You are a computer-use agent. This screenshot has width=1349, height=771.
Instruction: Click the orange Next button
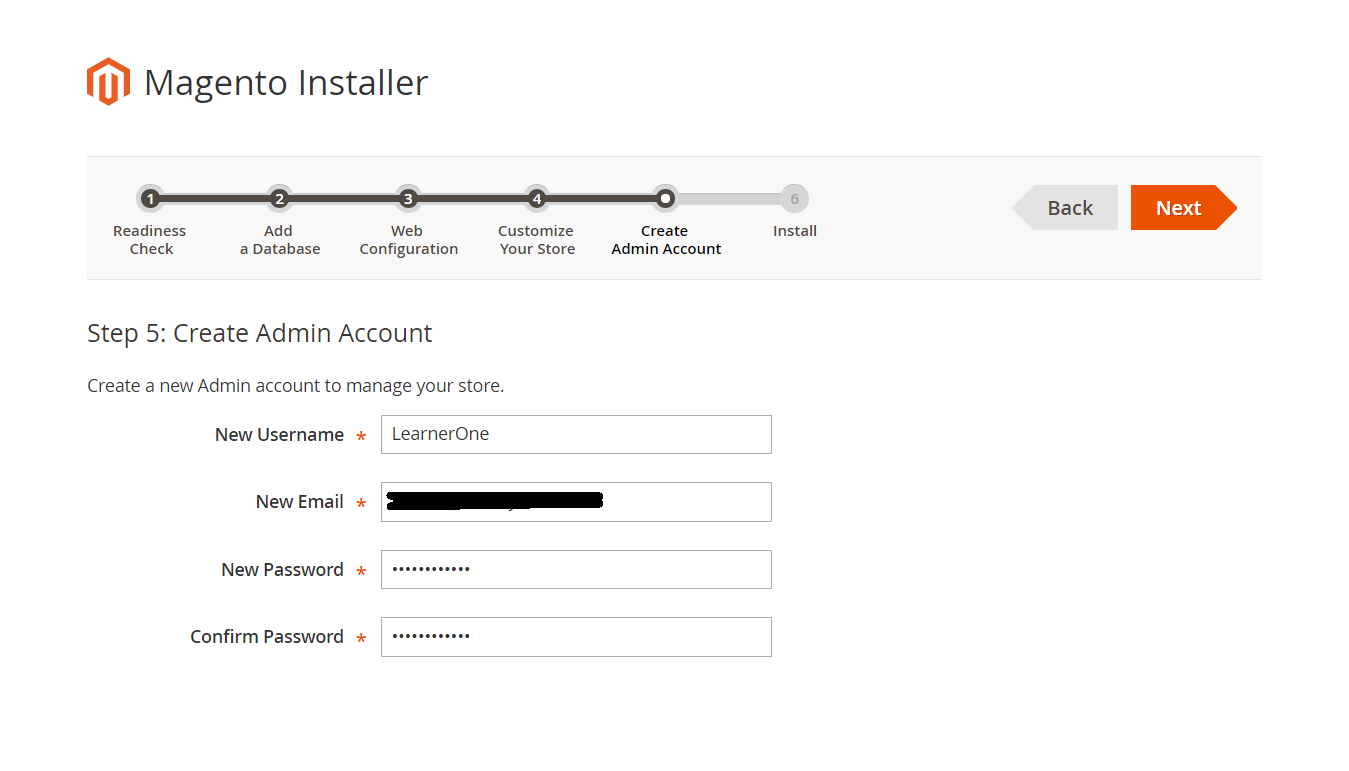click(1184, 208)
